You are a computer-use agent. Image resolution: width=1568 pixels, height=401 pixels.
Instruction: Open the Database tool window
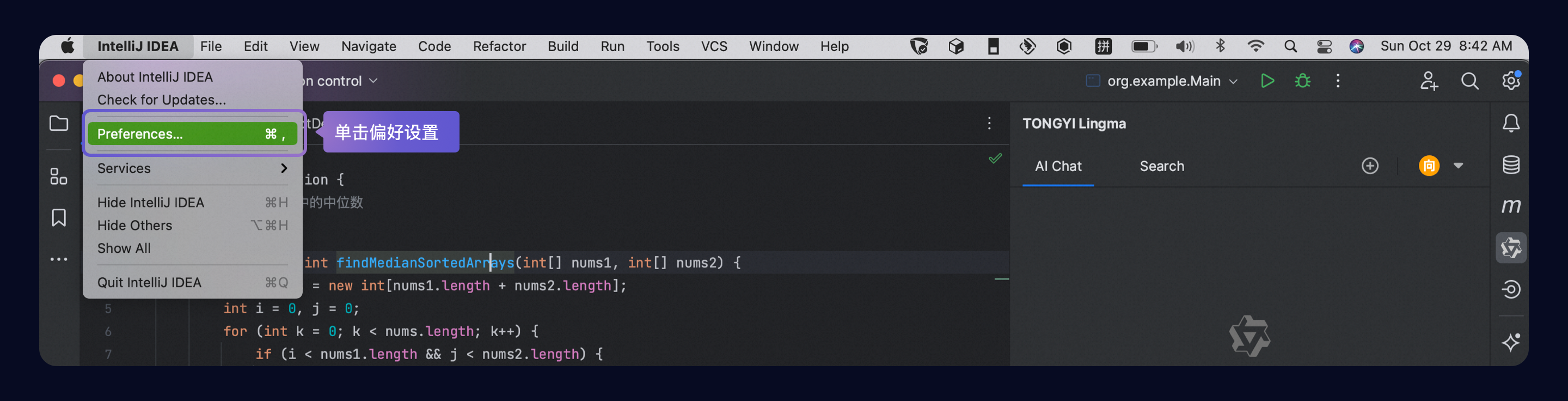[x=1511, y=165]
